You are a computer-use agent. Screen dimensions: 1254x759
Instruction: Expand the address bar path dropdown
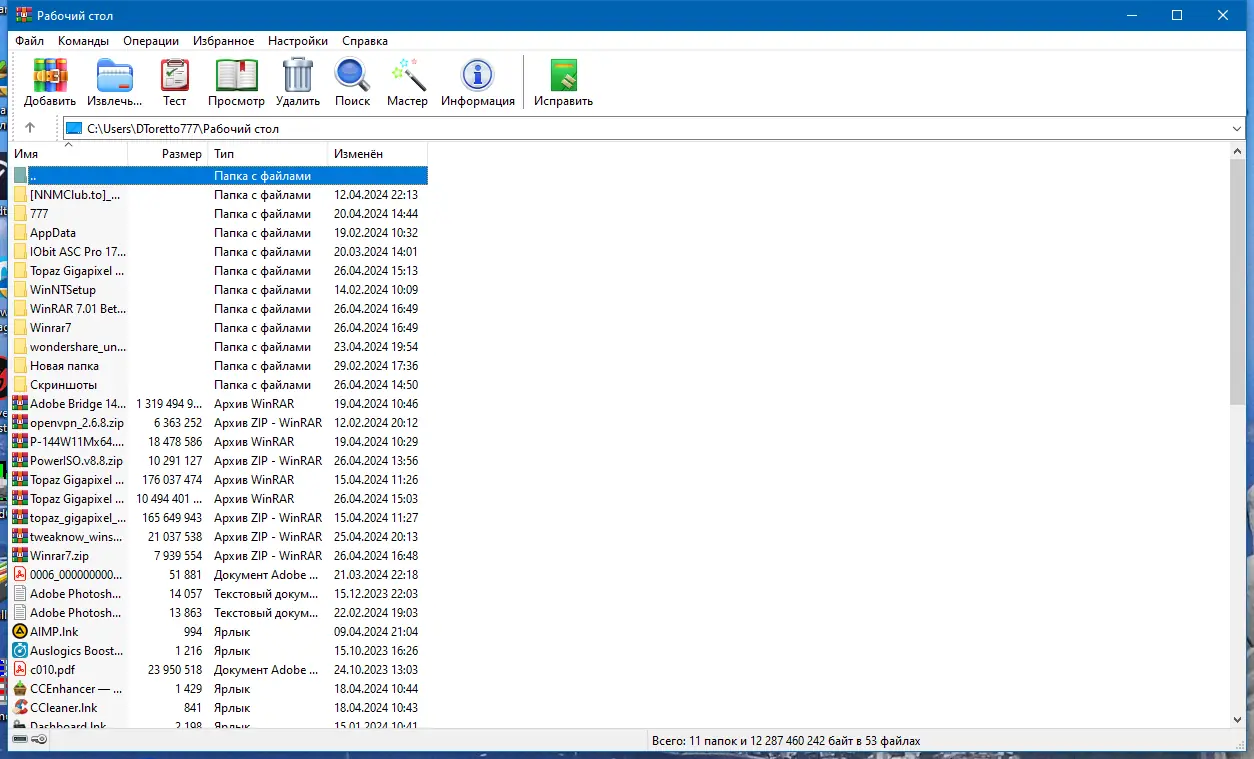point(1237,128)
